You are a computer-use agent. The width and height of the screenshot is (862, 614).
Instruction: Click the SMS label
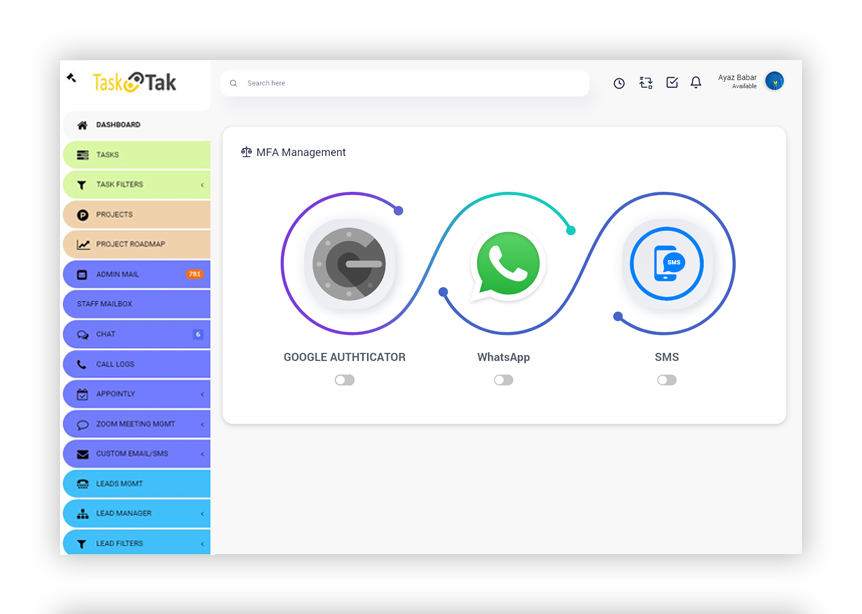click(667, 357)
